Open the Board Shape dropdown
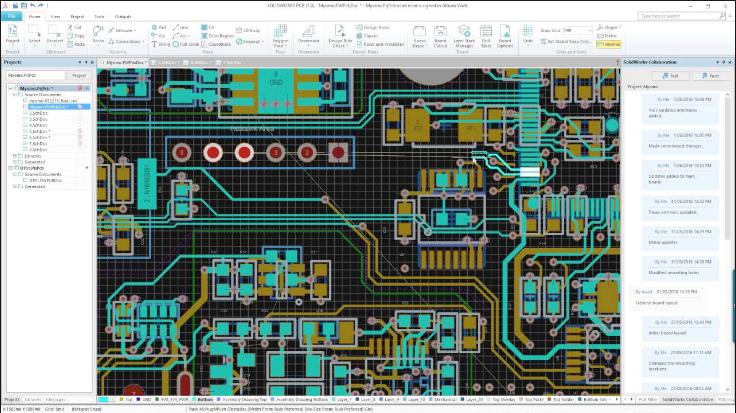The width and height of the screenshot is (736, 413). [419, 36]
